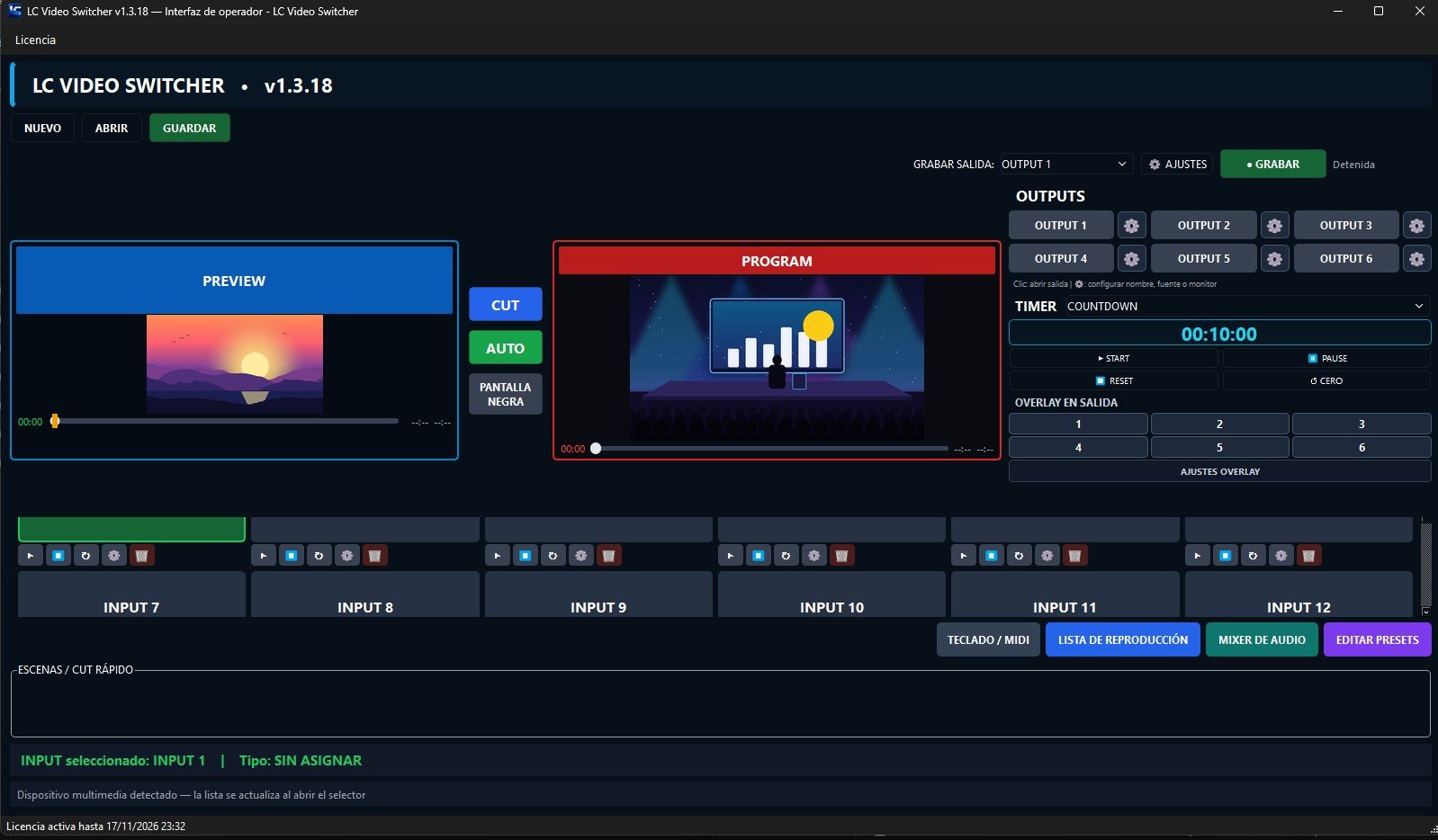Click the green AUTO transition button
This screenshot has width=1438, height=840.
point(505,348)
